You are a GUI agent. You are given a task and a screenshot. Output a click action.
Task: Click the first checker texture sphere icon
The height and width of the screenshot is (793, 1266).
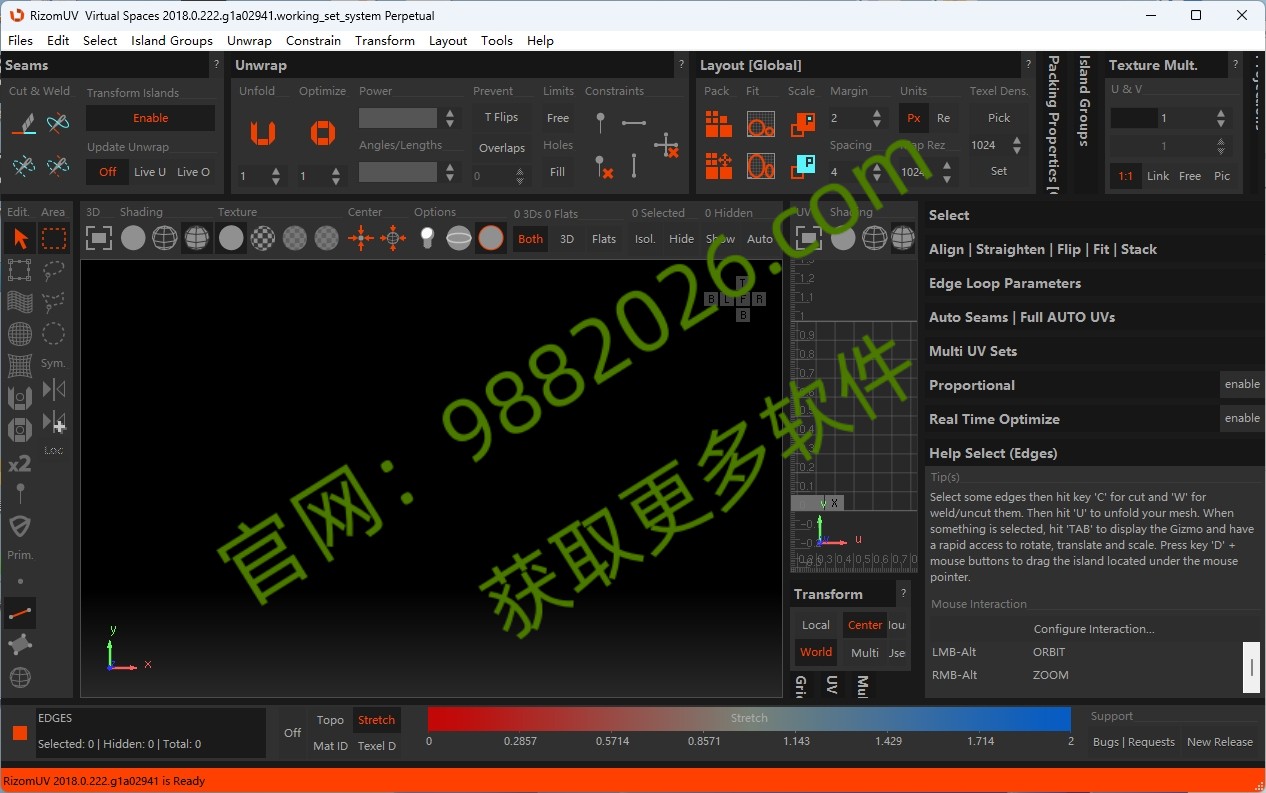point(263,238)
